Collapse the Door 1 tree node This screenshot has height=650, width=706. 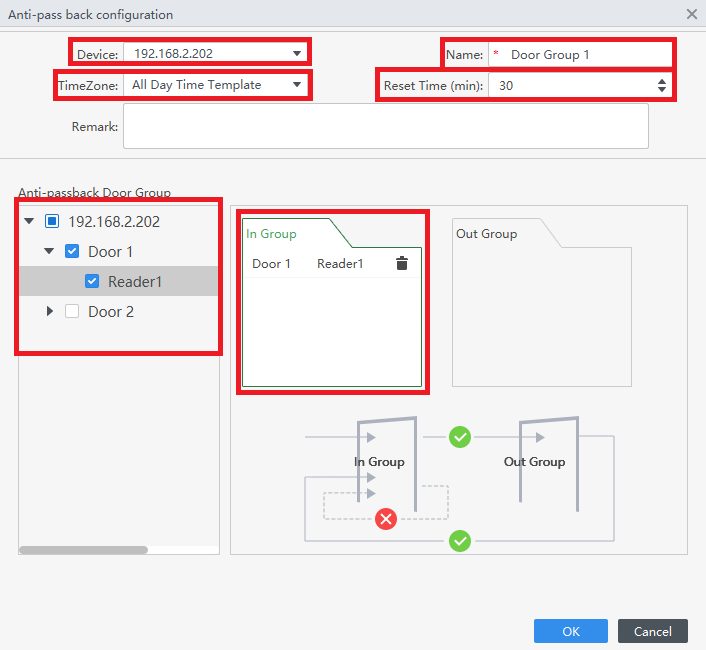point(49,252)
